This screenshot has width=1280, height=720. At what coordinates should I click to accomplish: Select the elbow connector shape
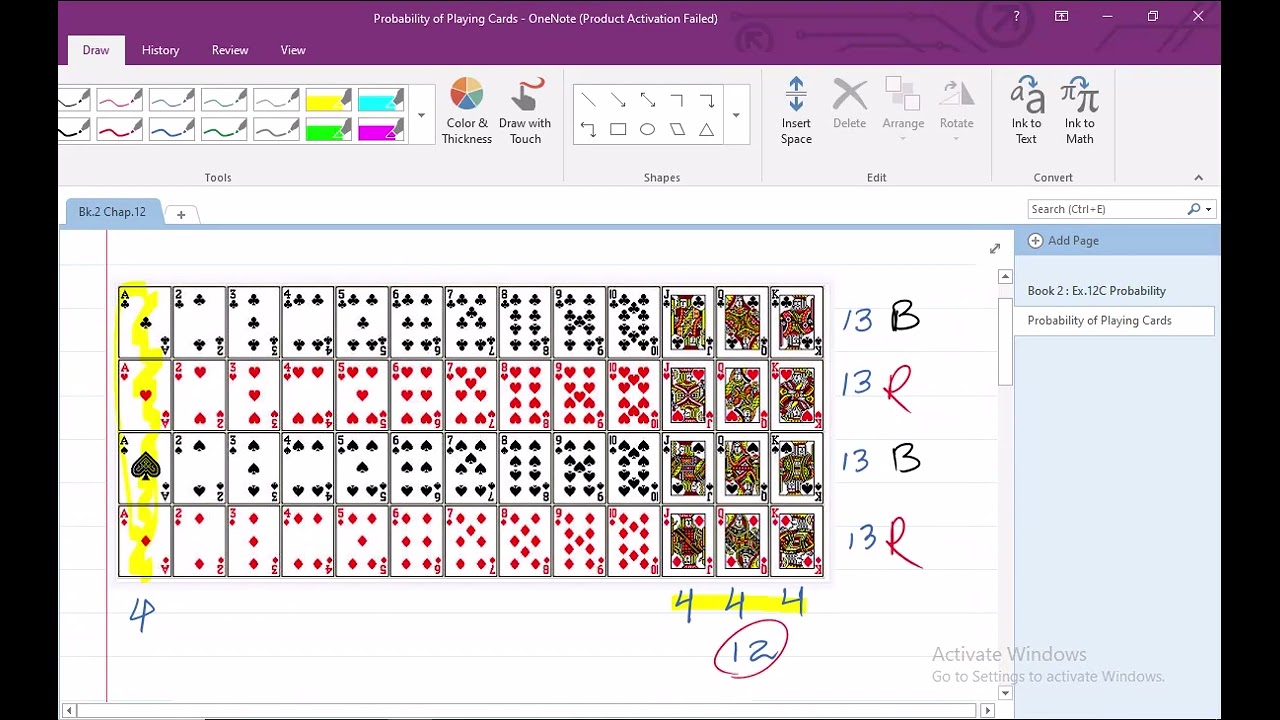click(677, 100)
